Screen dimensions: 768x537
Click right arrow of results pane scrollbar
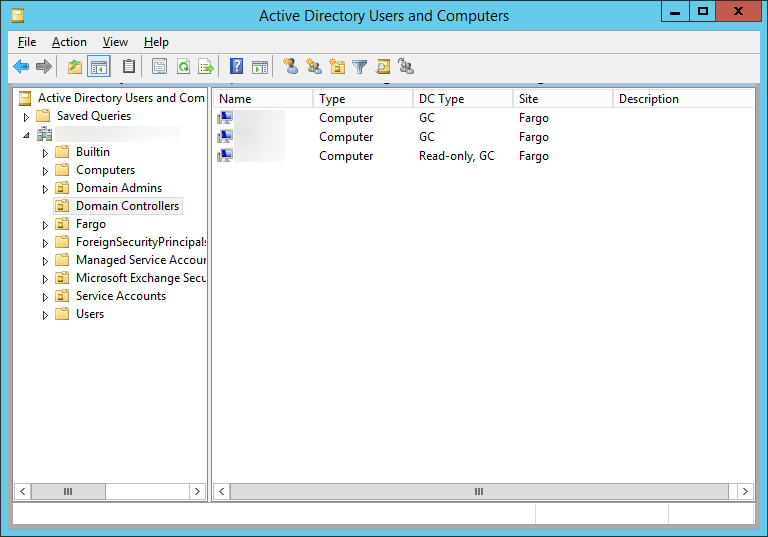click(x=745, y=491)
